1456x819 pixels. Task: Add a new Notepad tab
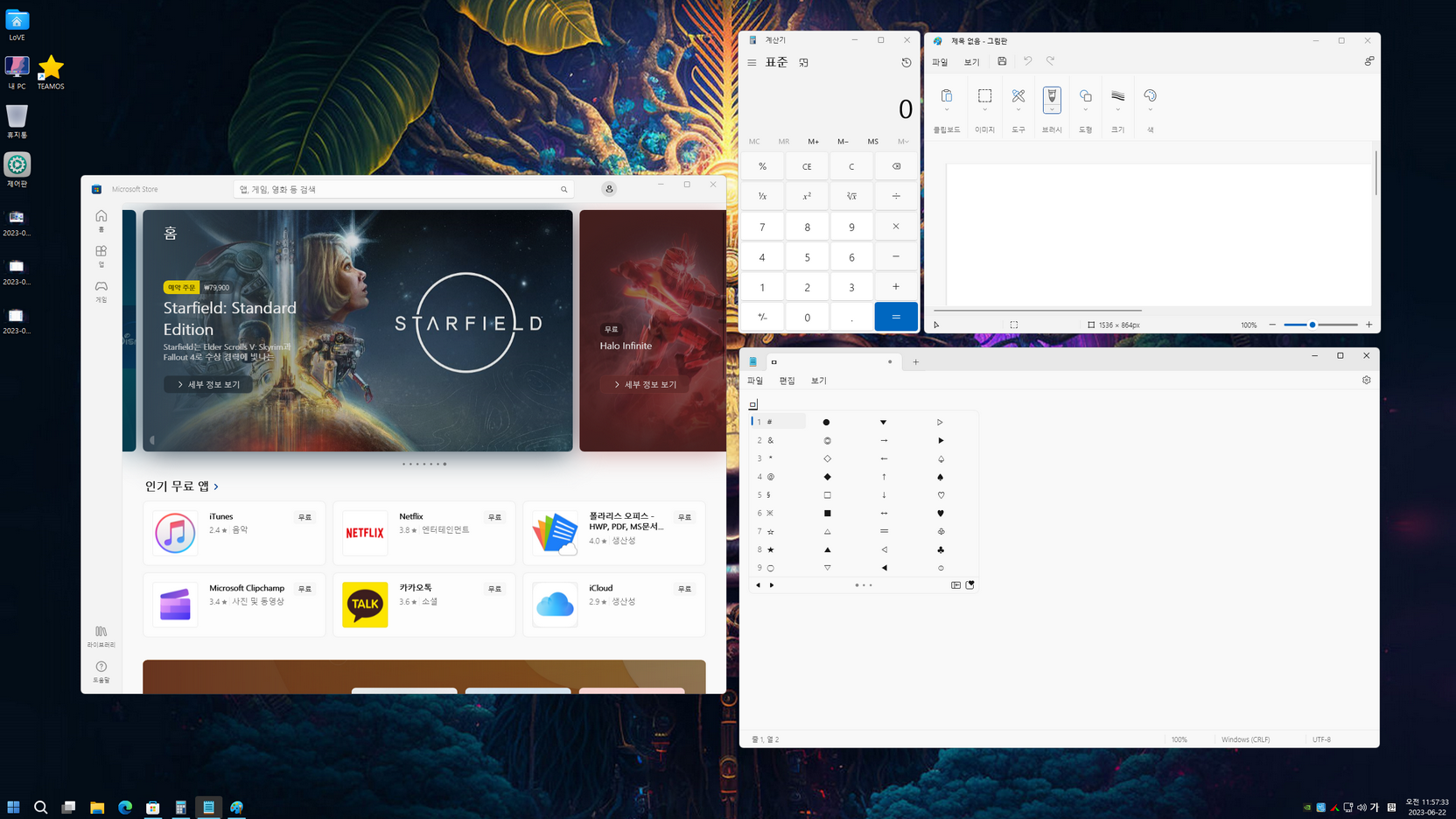(915, 361)
